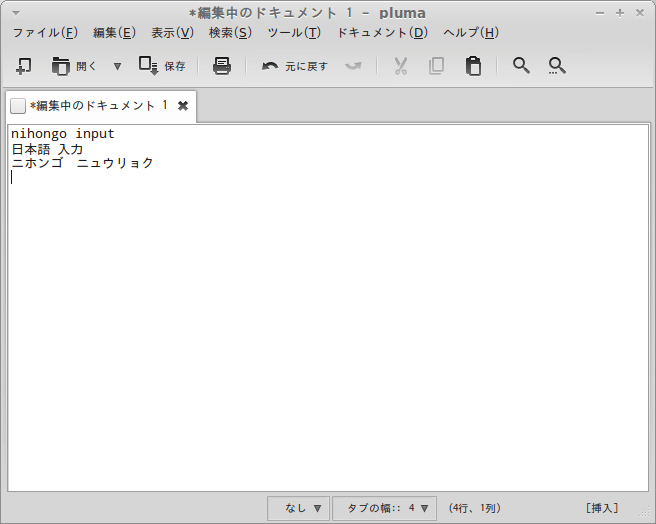Screen dimensions: 656x524
Task: Click the print icon in toolbar
Action: click(x=222, y=66)
